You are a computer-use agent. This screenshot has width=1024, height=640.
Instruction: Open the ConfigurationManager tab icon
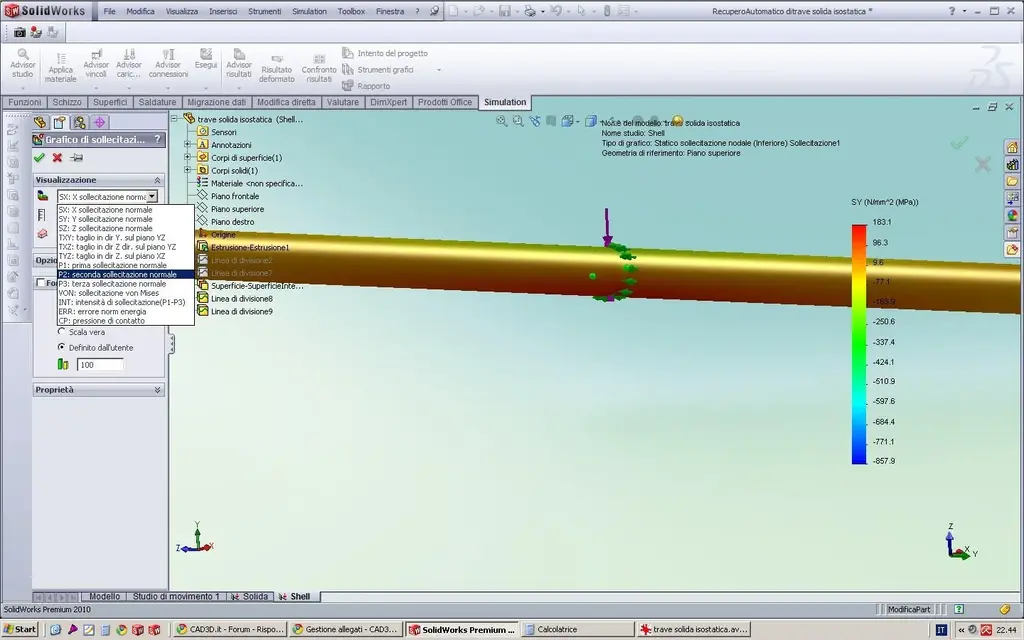(x=80, y=122)
